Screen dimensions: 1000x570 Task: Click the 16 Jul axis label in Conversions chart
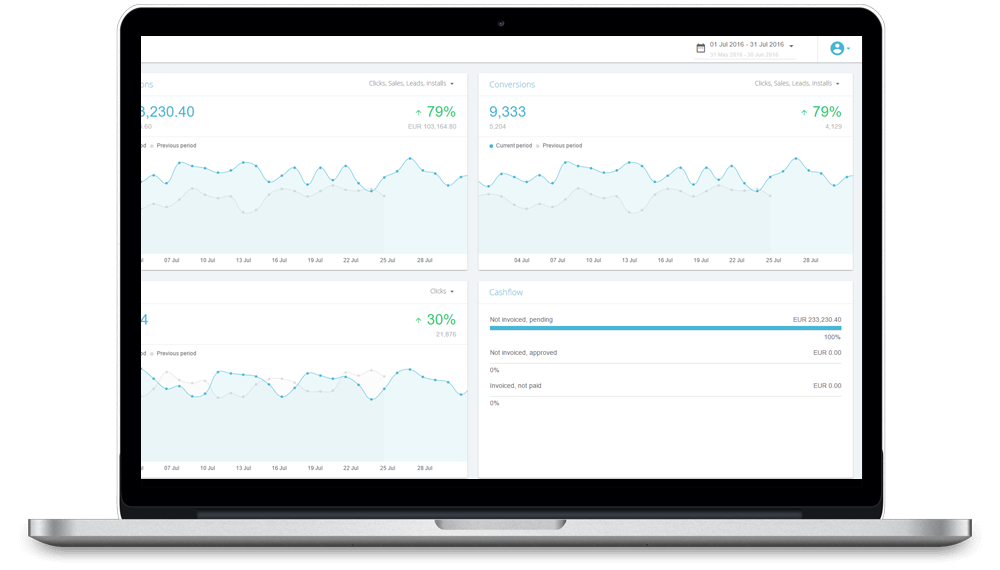click(x=665, y=261)
